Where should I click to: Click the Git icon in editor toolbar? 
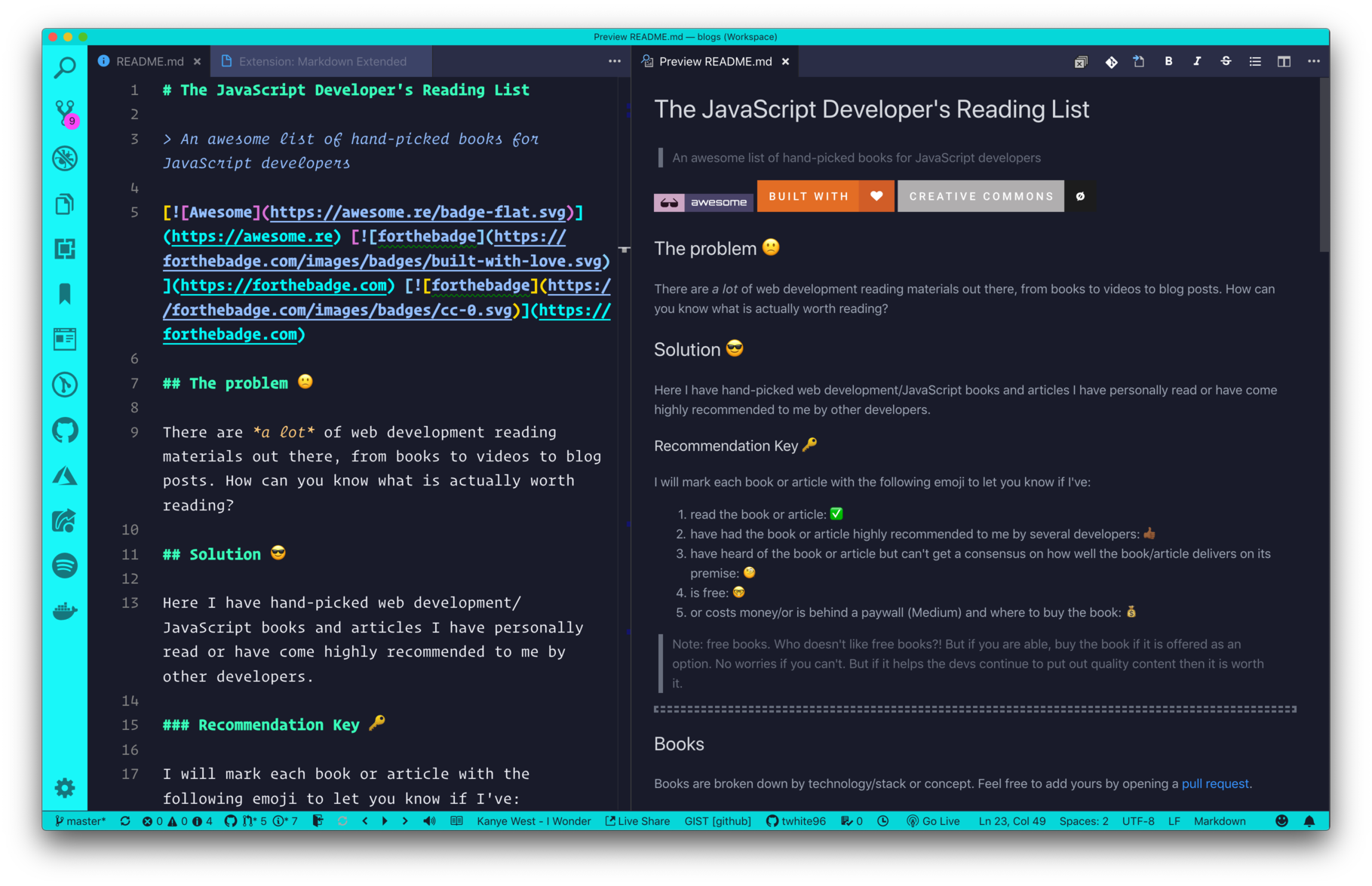click(1111, 62)
